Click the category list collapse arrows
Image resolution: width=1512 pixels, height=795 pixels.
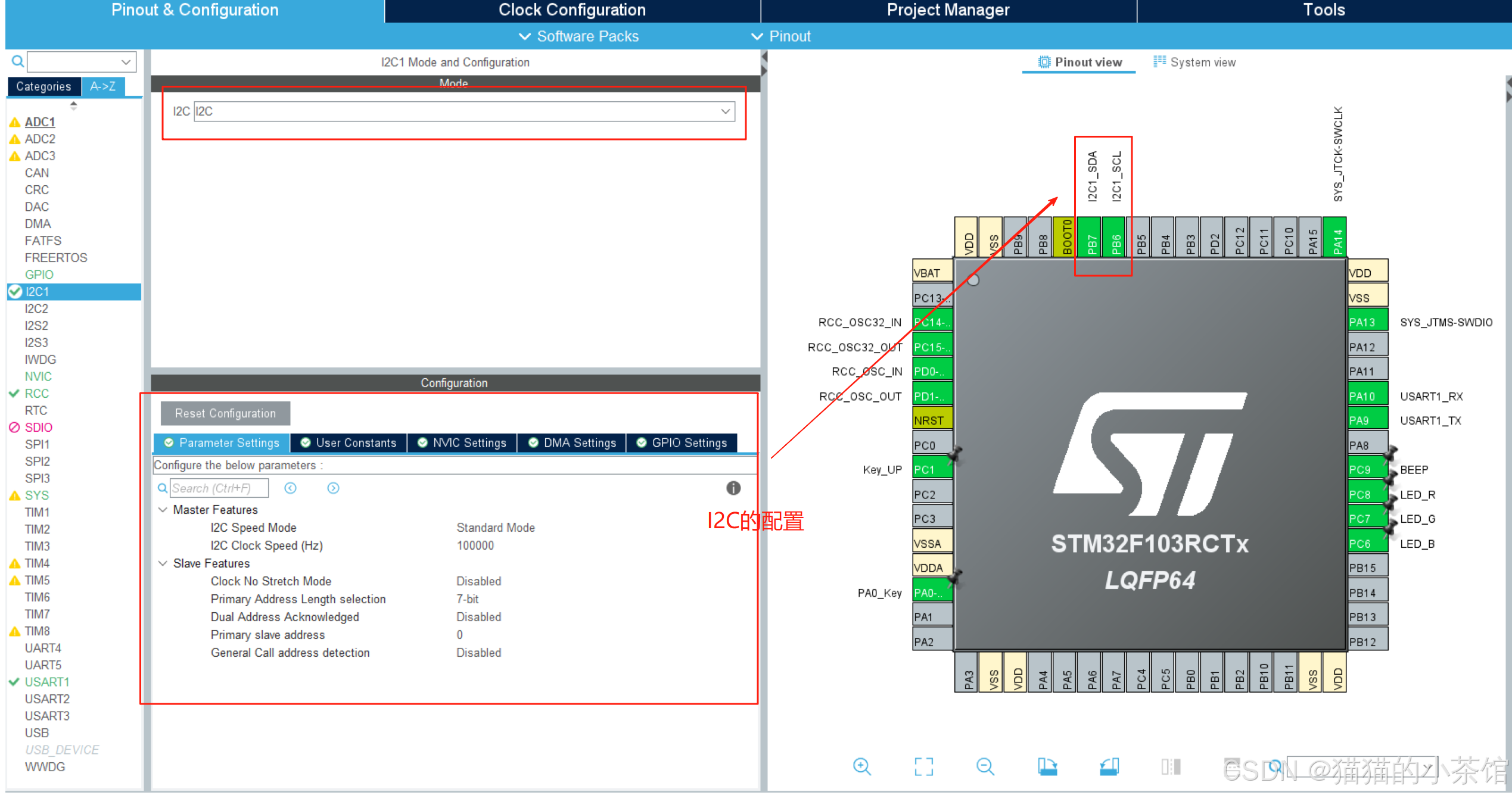click(x=74, y=106)
